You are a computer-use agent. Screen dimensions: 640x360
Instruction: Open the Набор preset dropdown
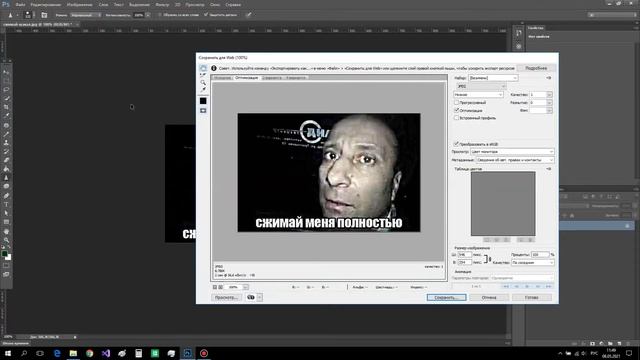tap(493, 78)
